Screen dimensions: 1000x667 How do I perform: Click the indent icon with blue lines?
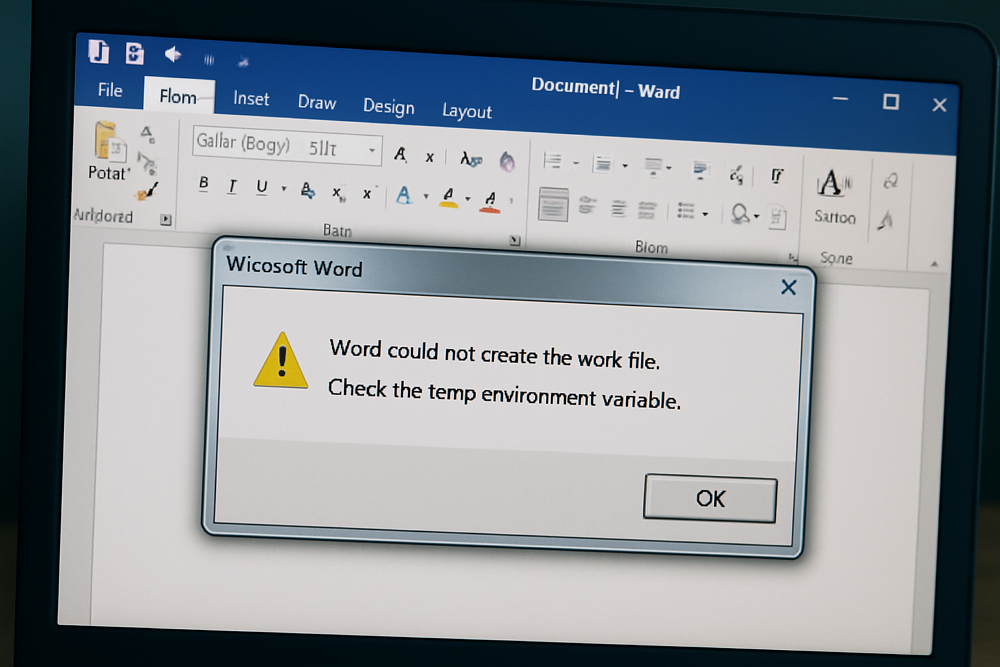click(700, 170)
